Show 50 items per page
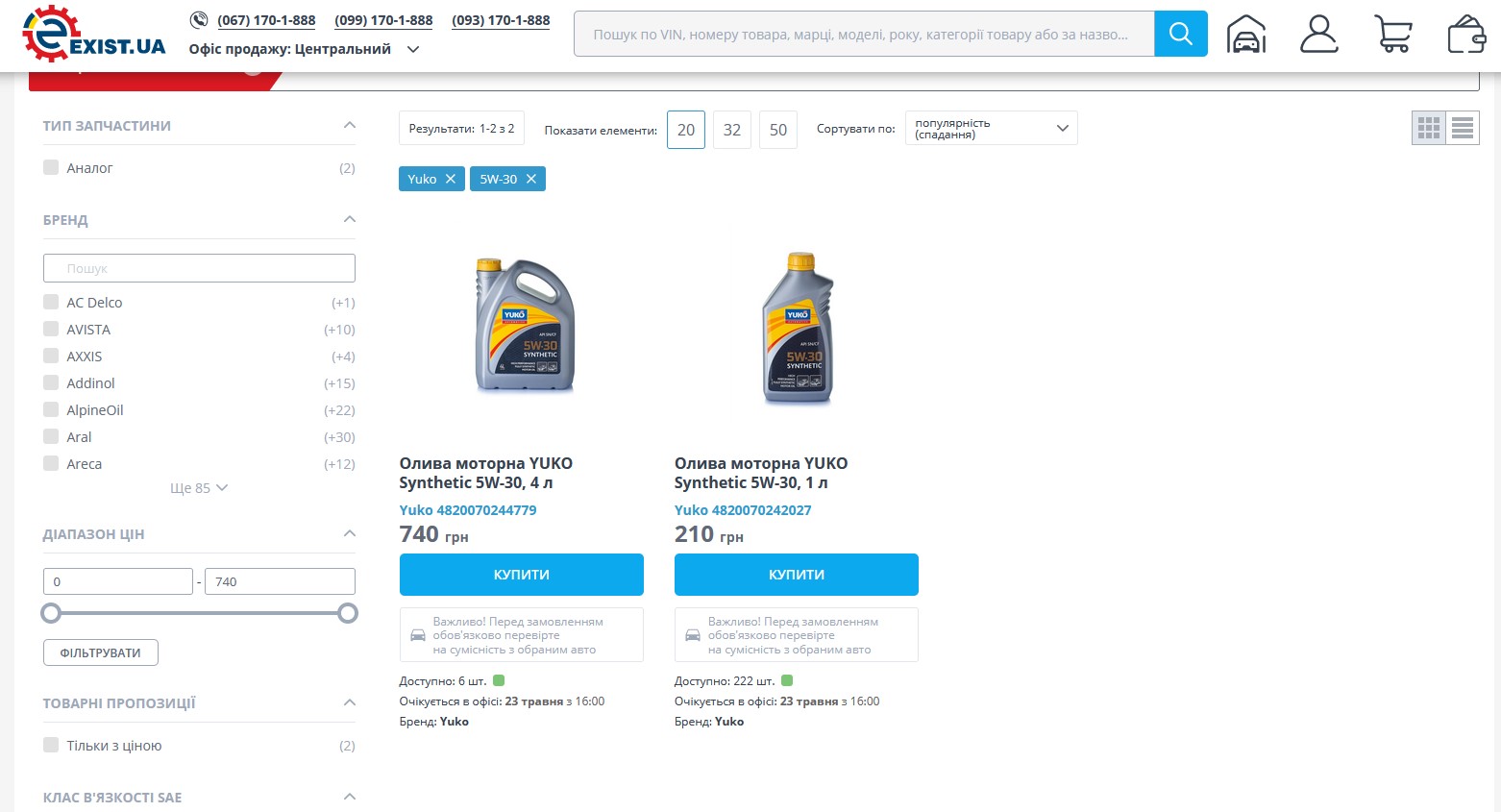 point(778,130)
